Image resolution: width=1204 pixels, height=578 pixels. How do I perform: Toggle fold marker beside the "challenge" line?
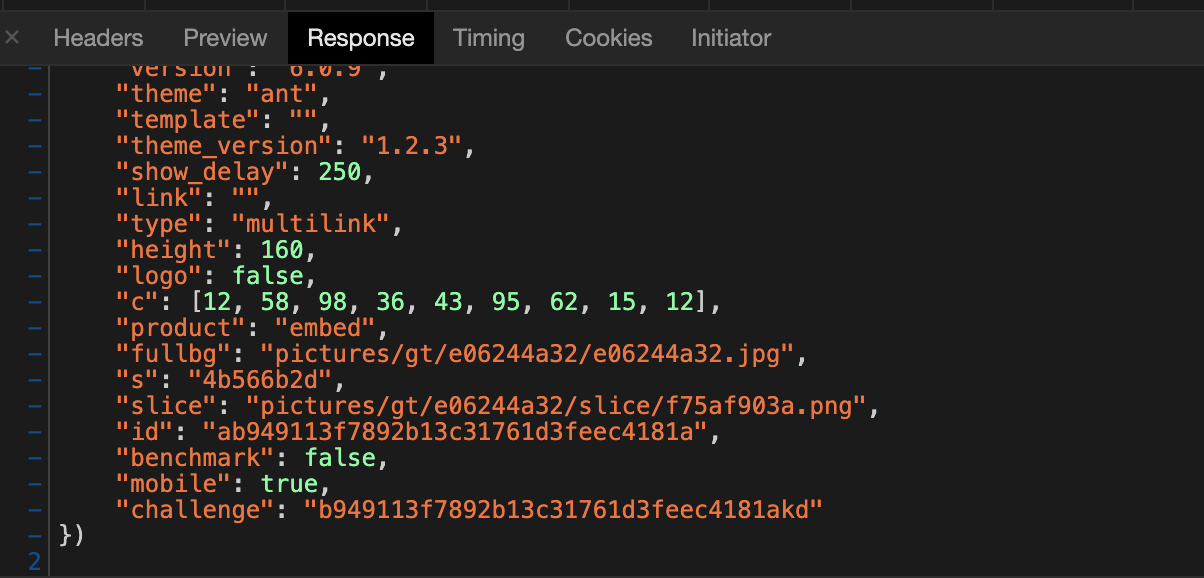[36, 510]
